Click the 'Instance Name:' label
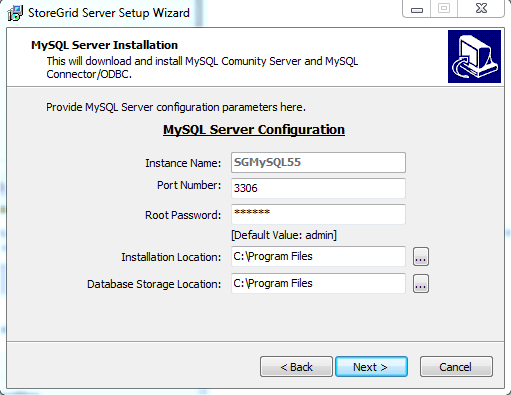 [183, 163]
